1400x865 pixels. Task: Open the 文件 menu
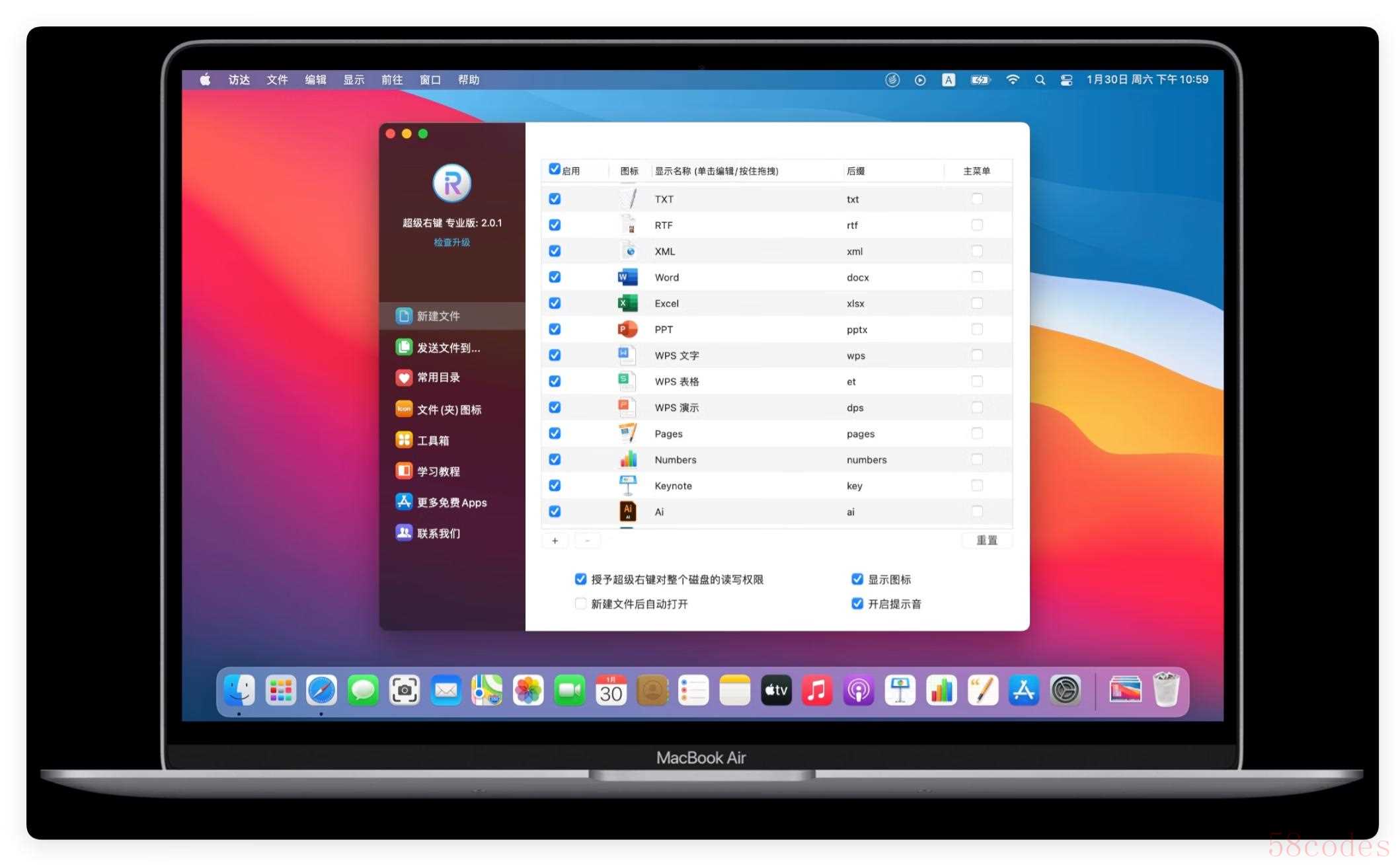coord(277,80)
